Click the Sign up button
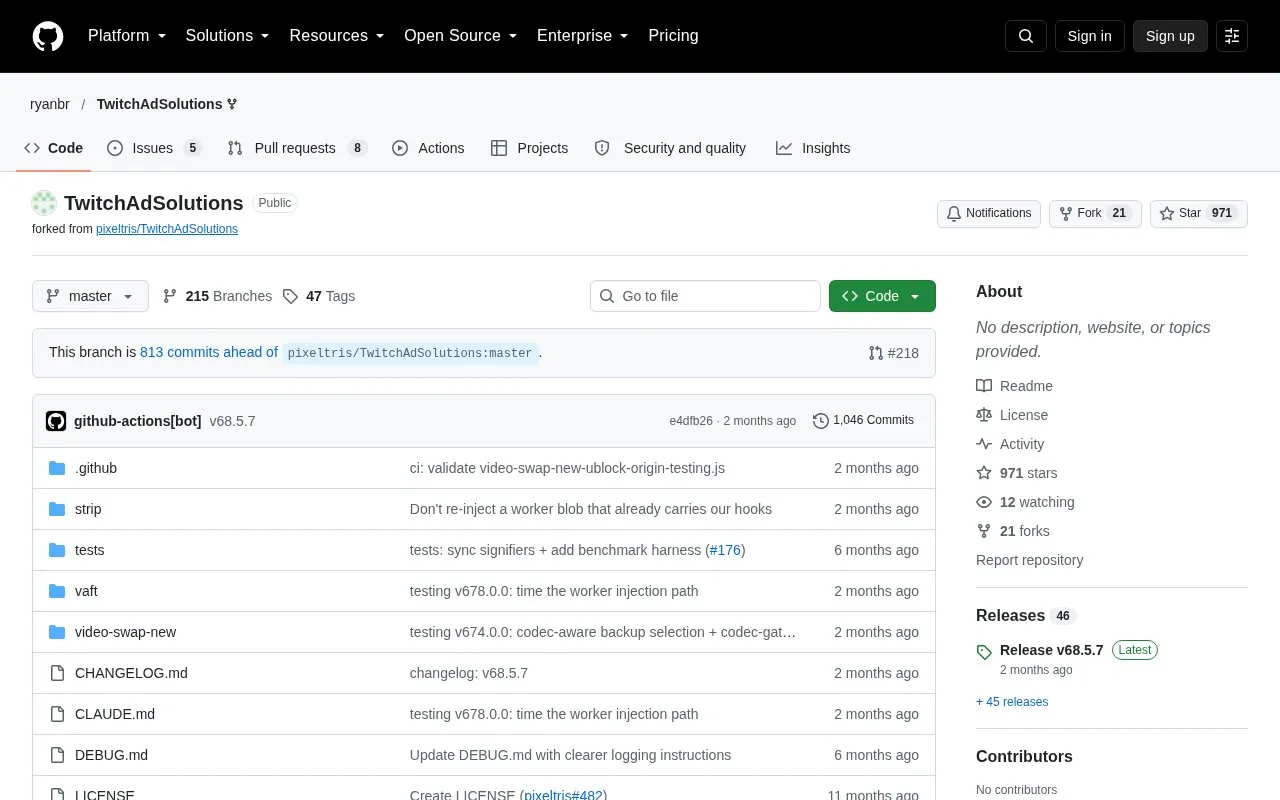 coord(1170,36)
